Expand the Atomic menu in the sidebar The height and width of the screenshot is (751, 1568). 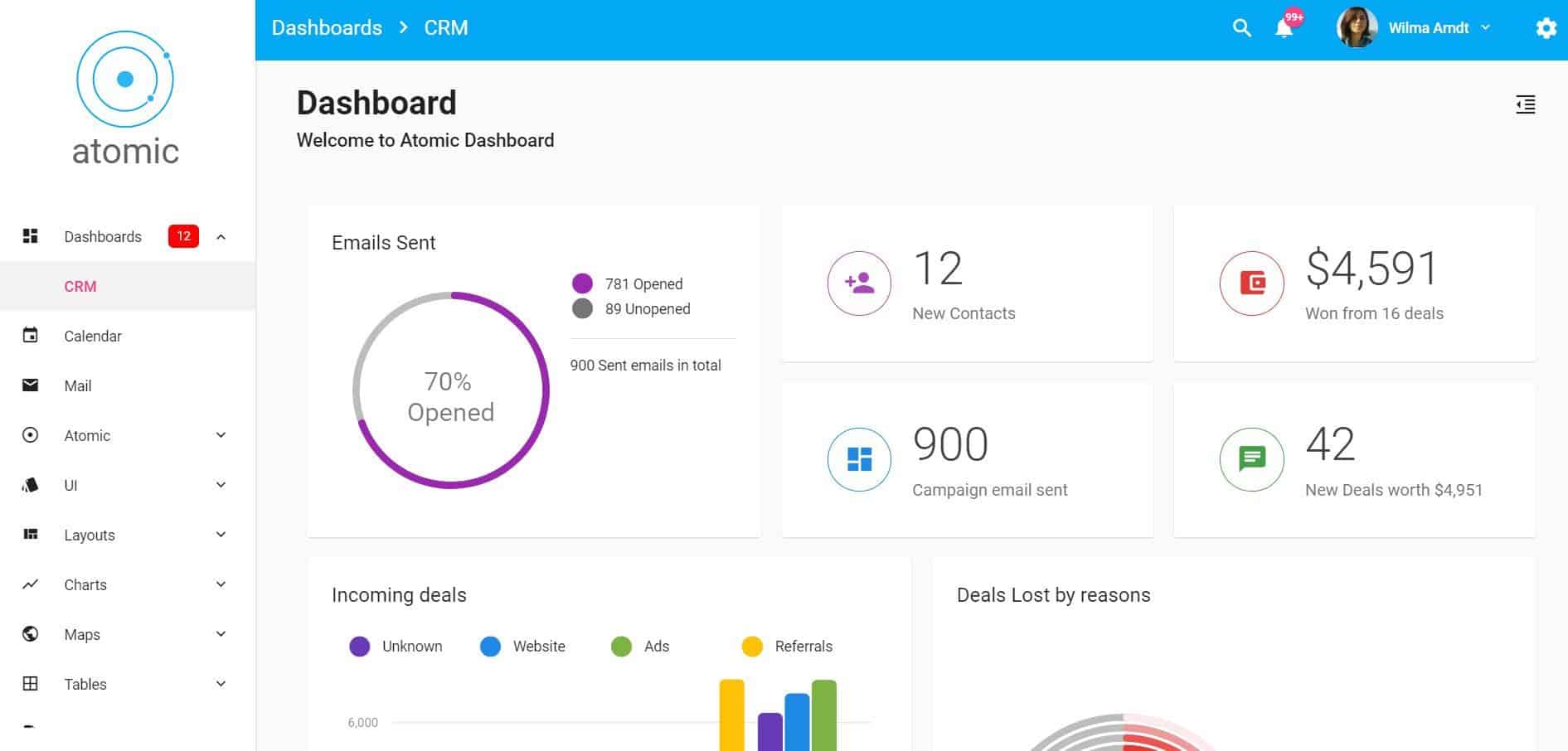pyautogui.click(x=220, y=435)
